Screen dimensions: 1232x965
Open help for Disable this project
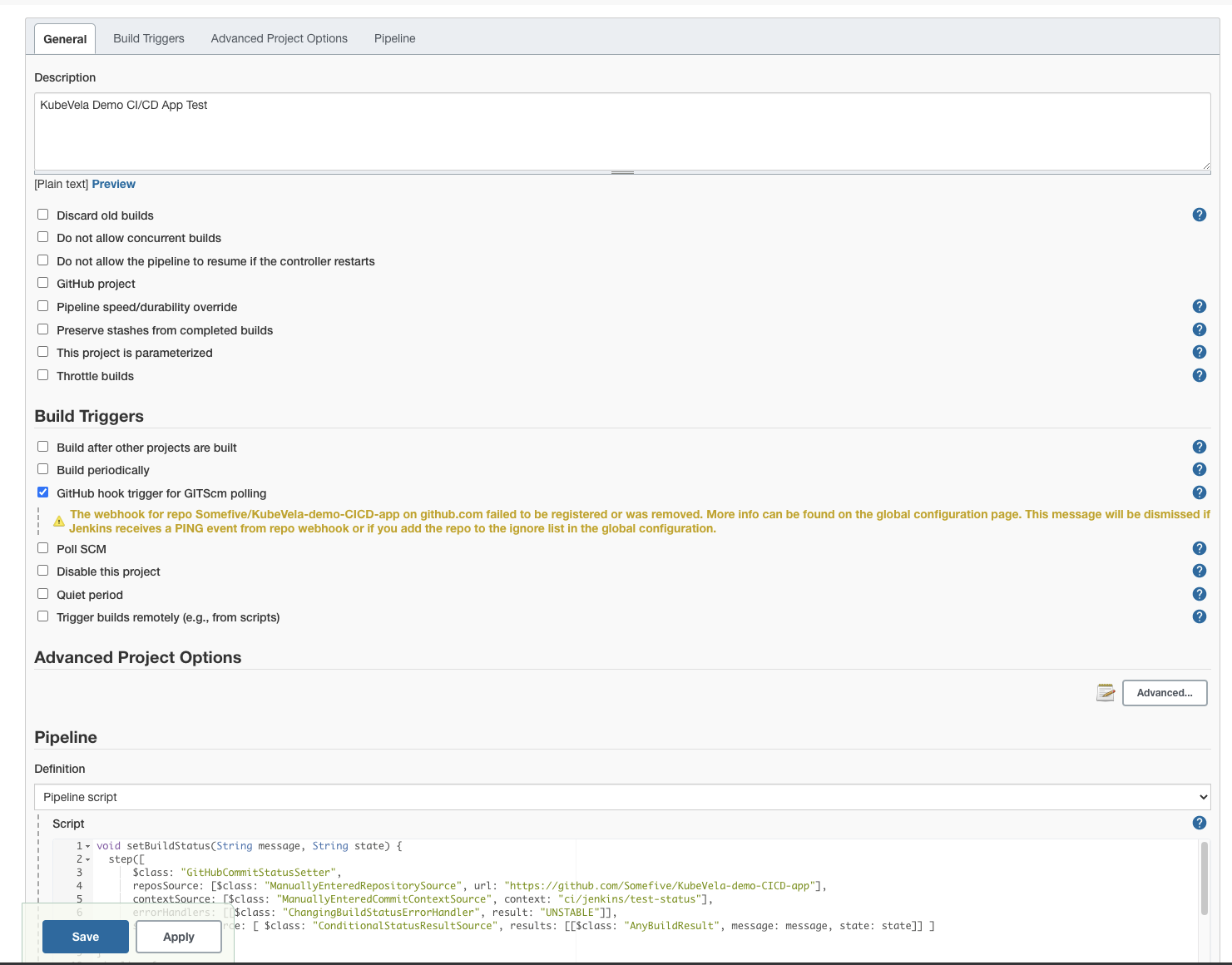1199,571
